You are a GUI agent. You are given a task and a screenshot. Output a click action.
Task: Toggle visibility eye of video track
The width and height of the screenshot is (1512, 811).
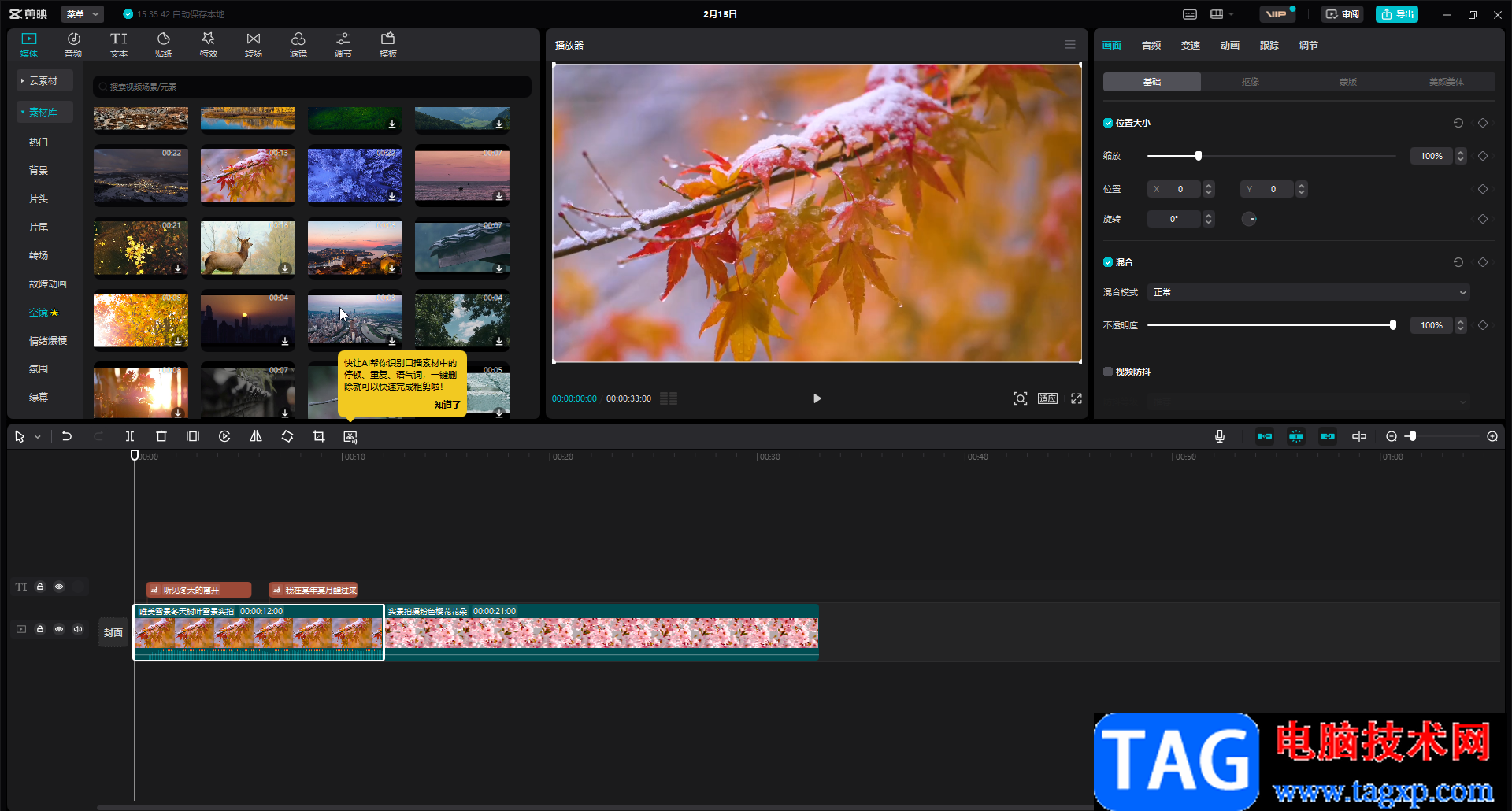coord(59,629)
